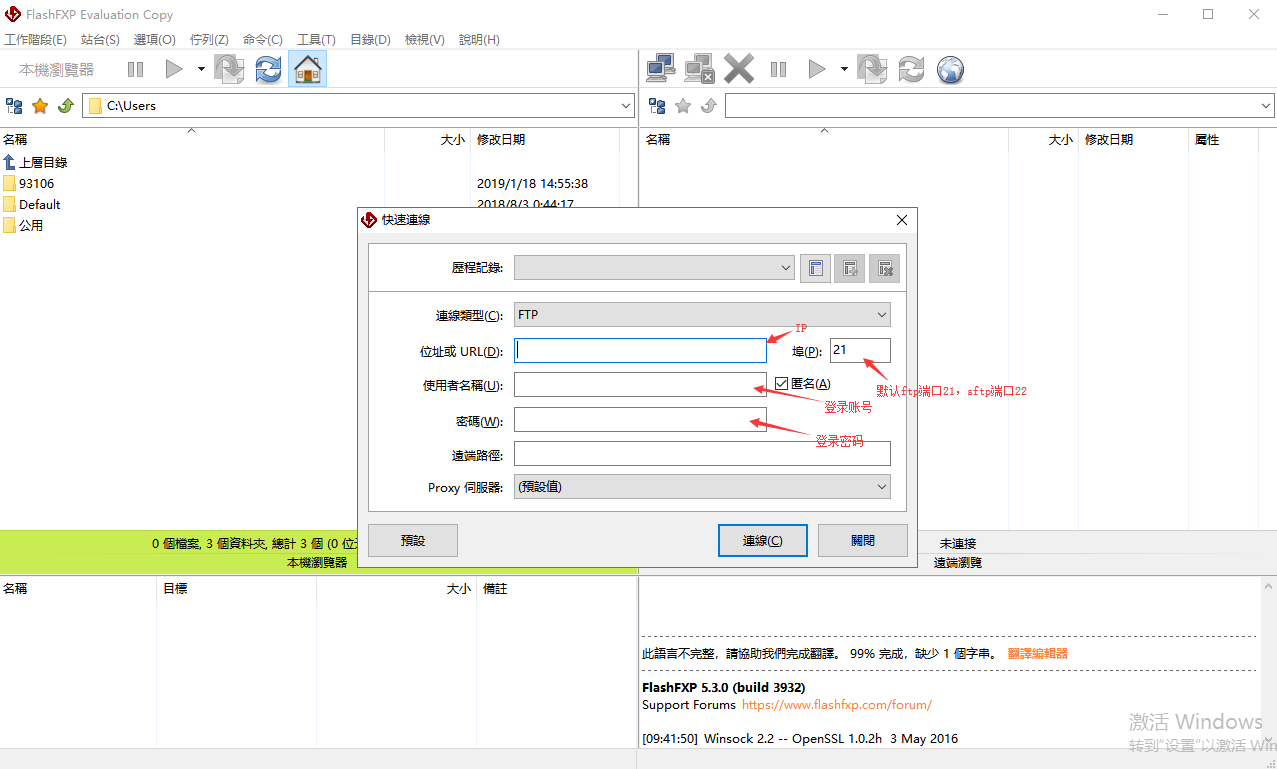Click the remote abort X icon
Viewport: 1277px width, 769px height.
pyautogui.click(x=739, y=69)
